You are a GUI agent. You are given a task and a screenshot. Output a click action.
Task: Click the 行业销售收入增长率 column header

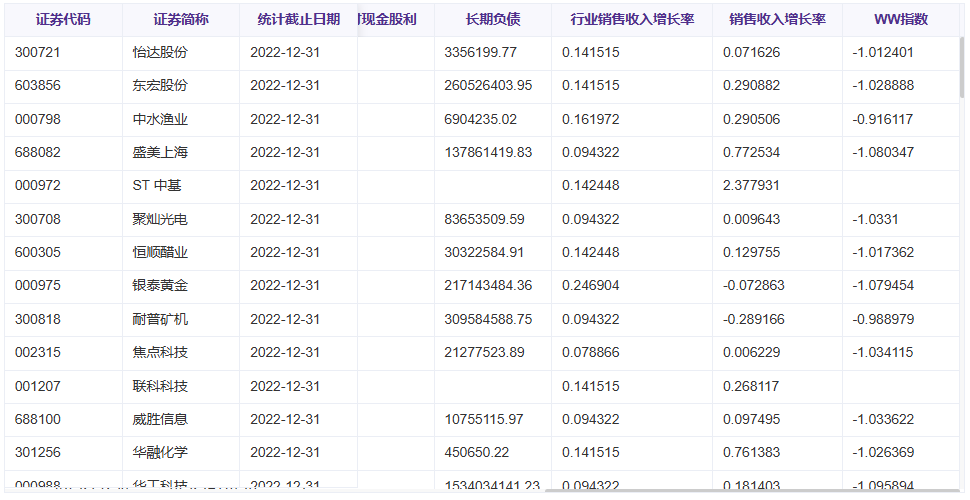(x=632, y=19)
